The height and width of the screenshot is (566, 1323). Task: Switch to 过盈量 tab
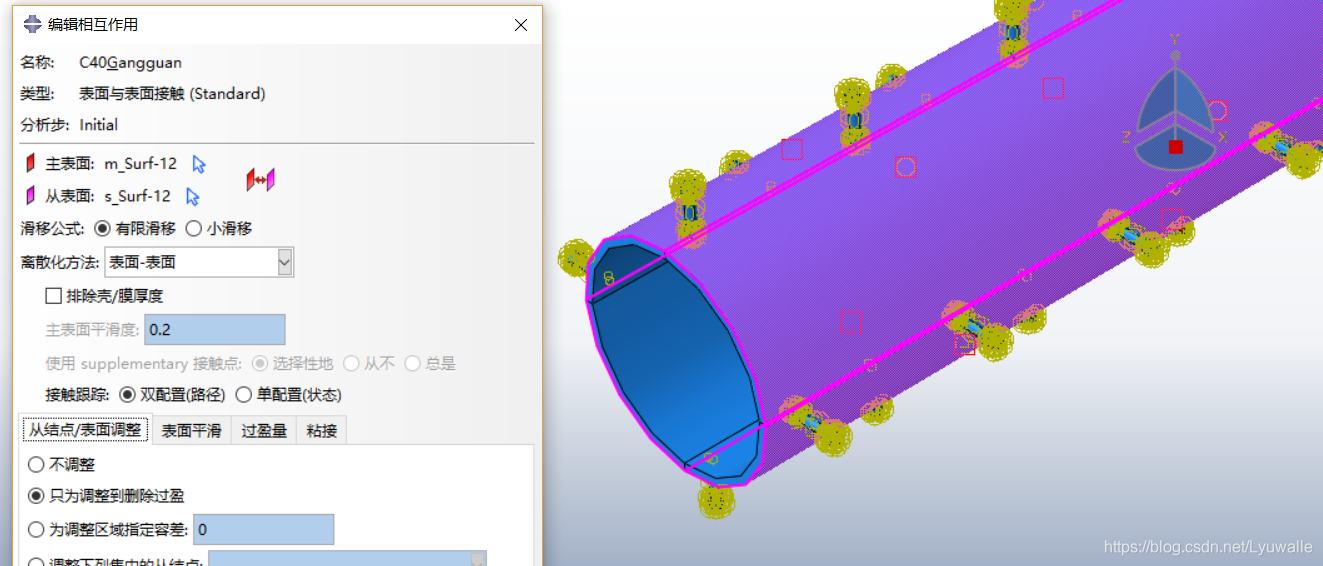pos(264,430)
